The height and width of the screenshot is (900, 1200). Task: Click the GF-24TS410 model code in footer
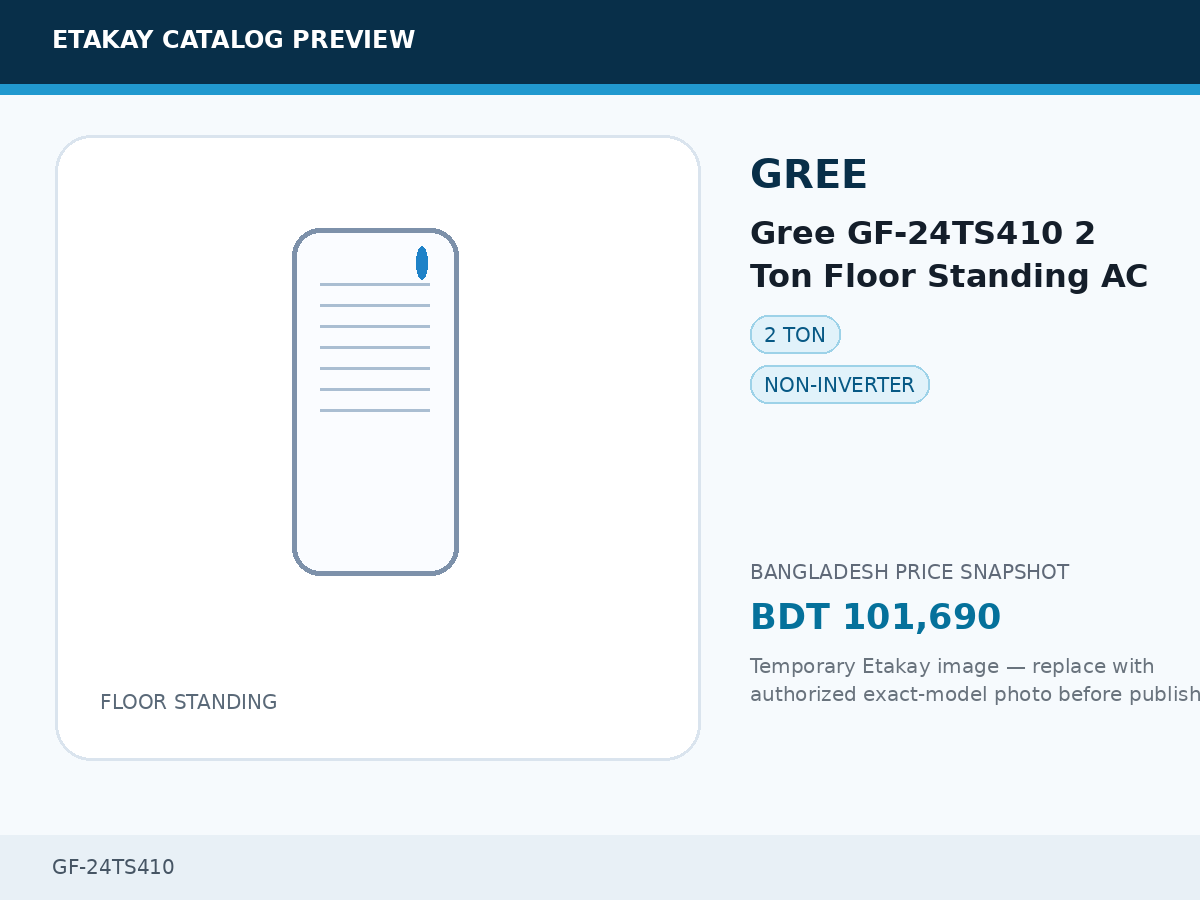pos(113,867)
